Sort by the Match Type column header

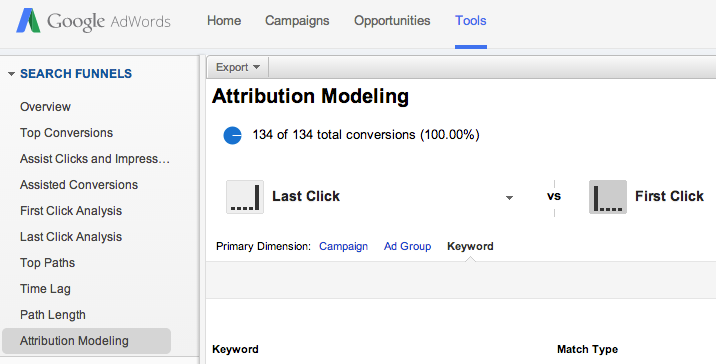point(587,349)
